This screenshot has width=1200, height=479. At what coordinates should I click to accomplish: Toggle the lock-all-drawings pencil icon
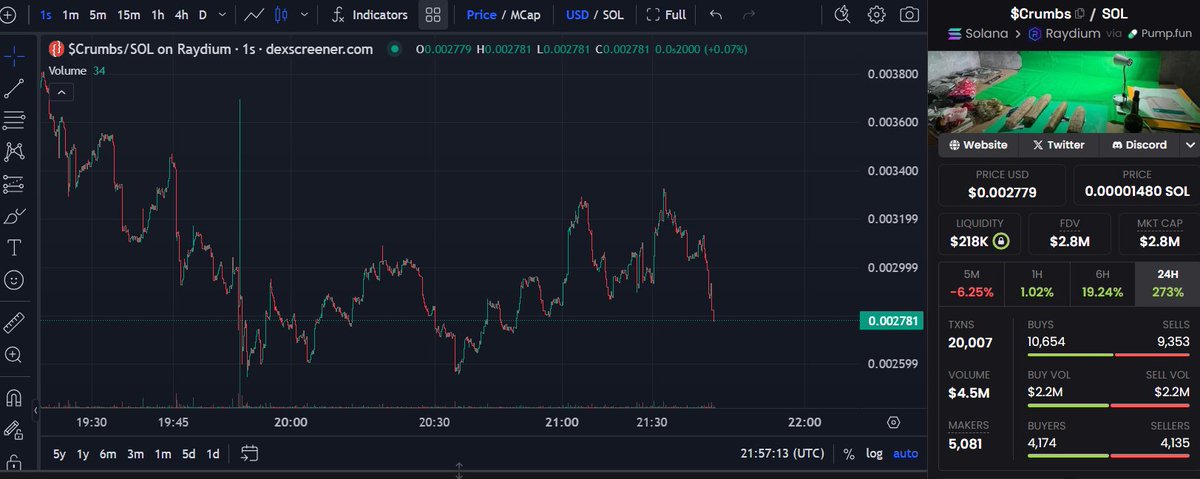tap(14, 431)
